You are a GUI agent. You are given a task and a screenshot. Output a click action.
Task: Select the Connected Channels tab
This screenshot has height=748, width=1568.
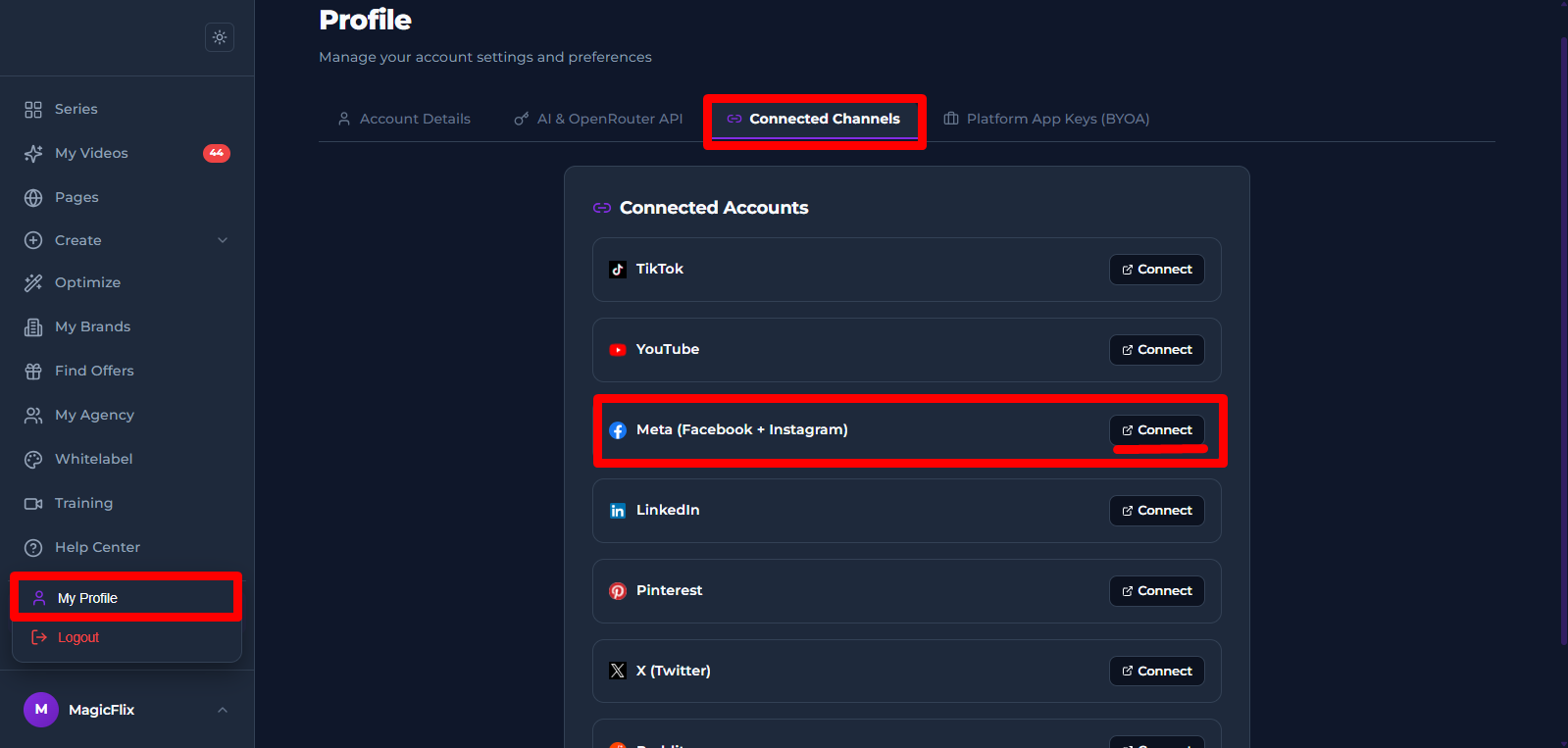point(814,119)
